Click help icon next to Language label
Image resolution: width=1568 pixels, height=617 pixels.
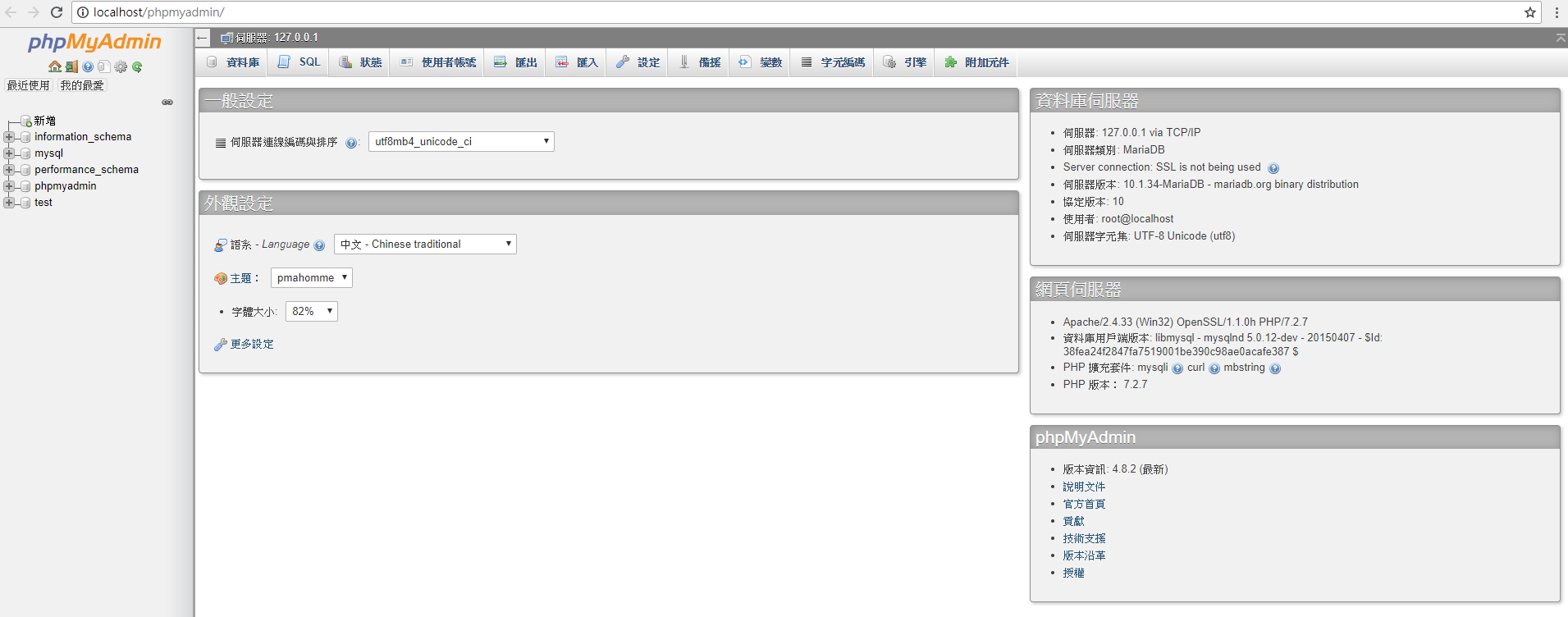pos(319,245)
